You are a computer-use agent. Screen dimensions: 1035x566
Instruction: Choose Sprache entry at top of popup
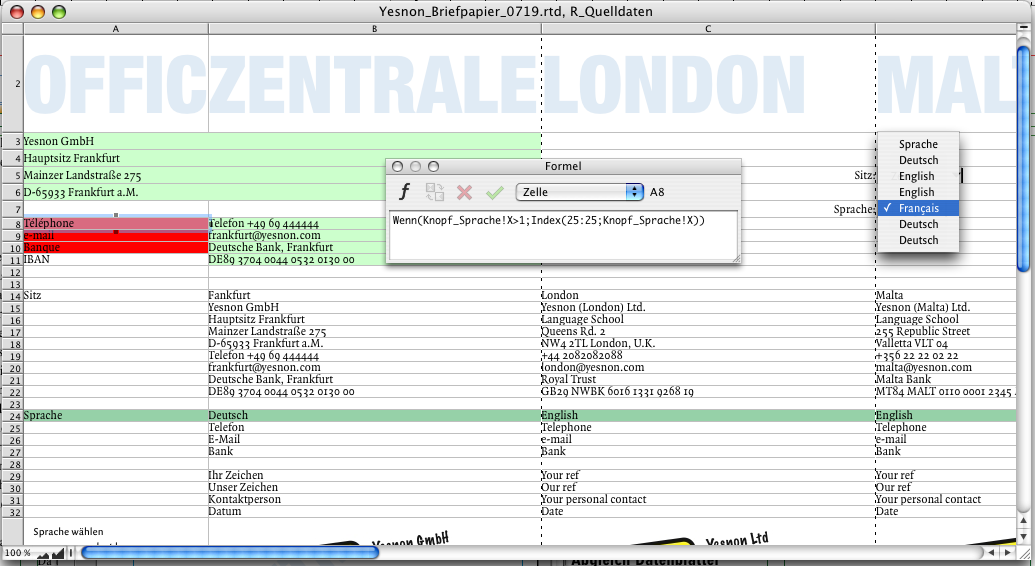click(917, 145)
